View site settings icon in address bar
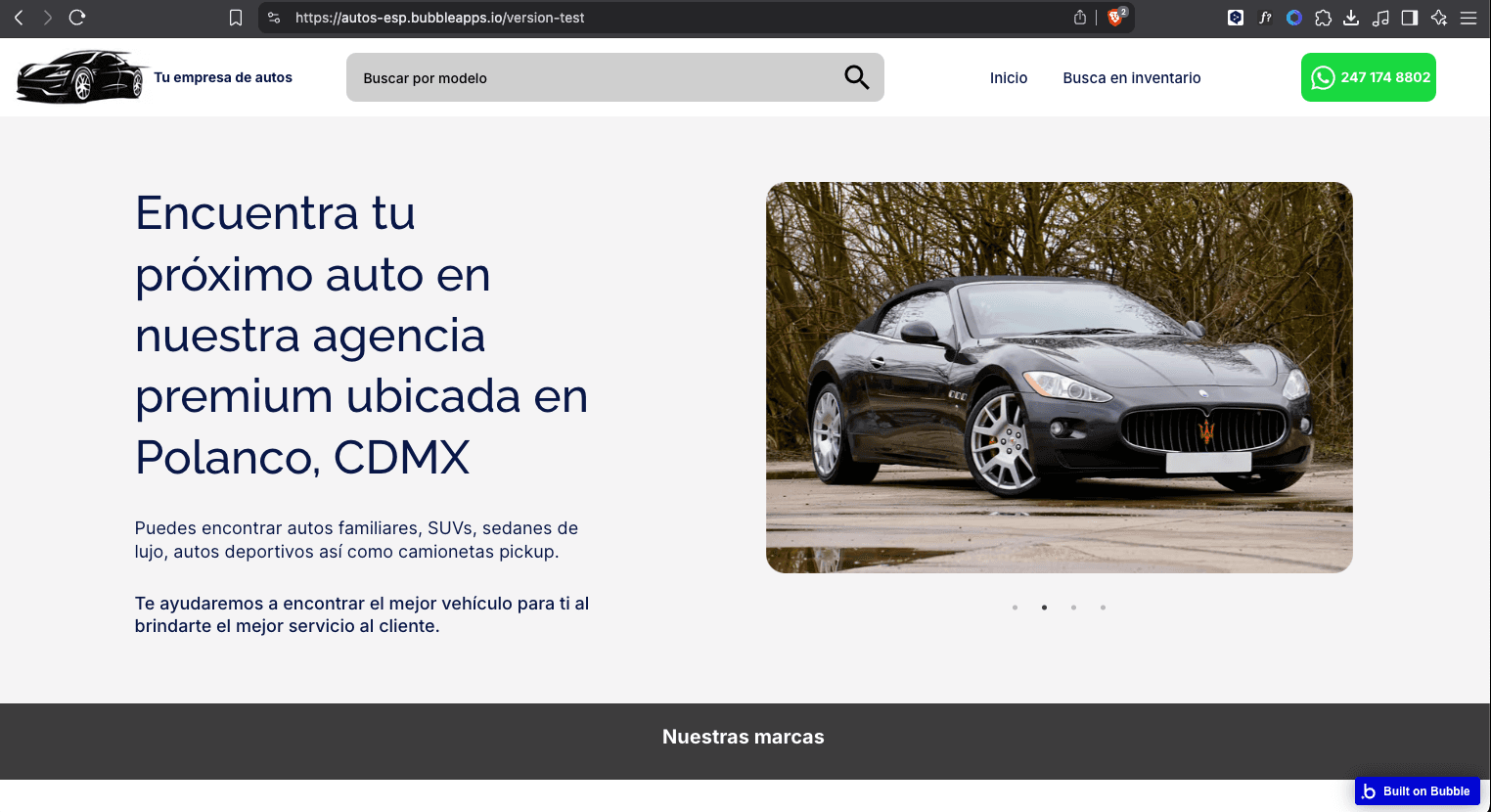The image size is (1491, 812). coord(274,18)
